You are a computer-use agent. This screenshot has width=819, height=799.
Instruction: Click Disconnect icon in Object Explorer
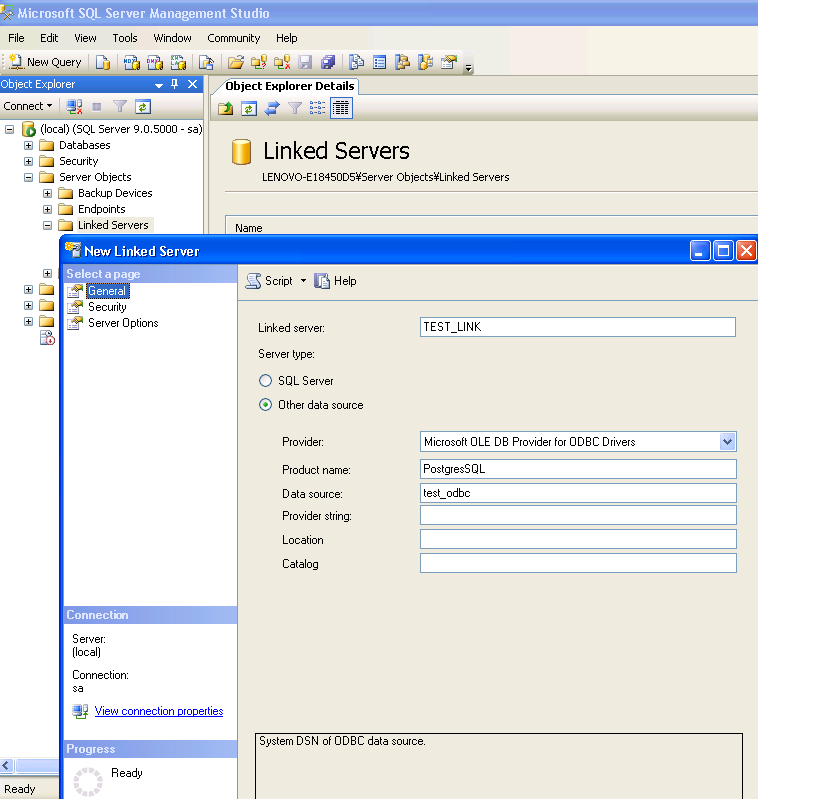[74, 107]
